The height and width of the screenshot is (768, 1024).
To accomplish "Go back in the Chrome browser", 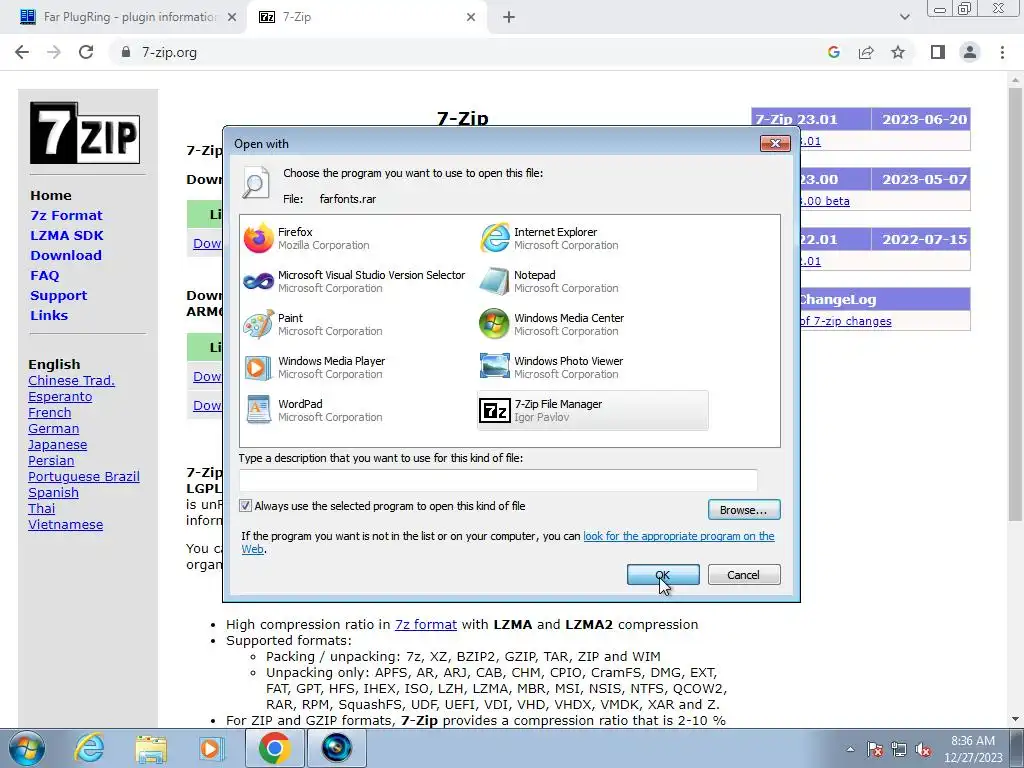I will pyautogui.click(x=22, y=52).
